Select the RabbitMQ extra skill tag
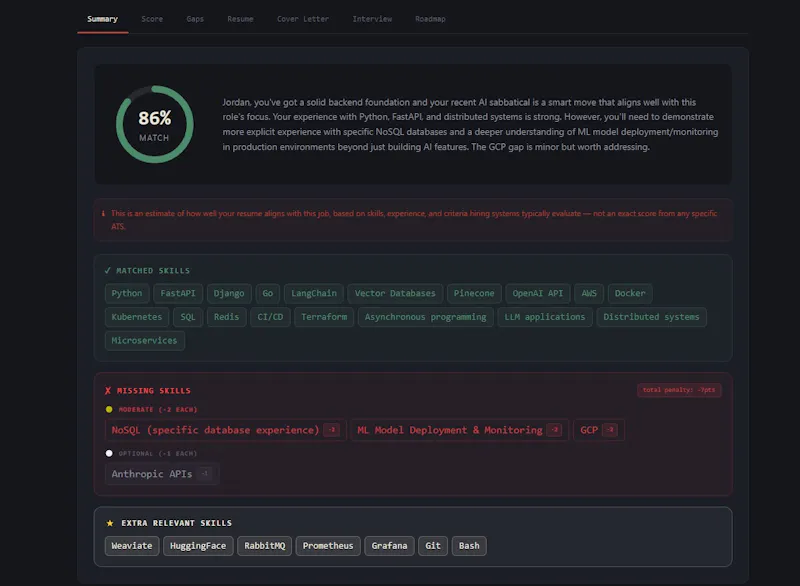 265,546
